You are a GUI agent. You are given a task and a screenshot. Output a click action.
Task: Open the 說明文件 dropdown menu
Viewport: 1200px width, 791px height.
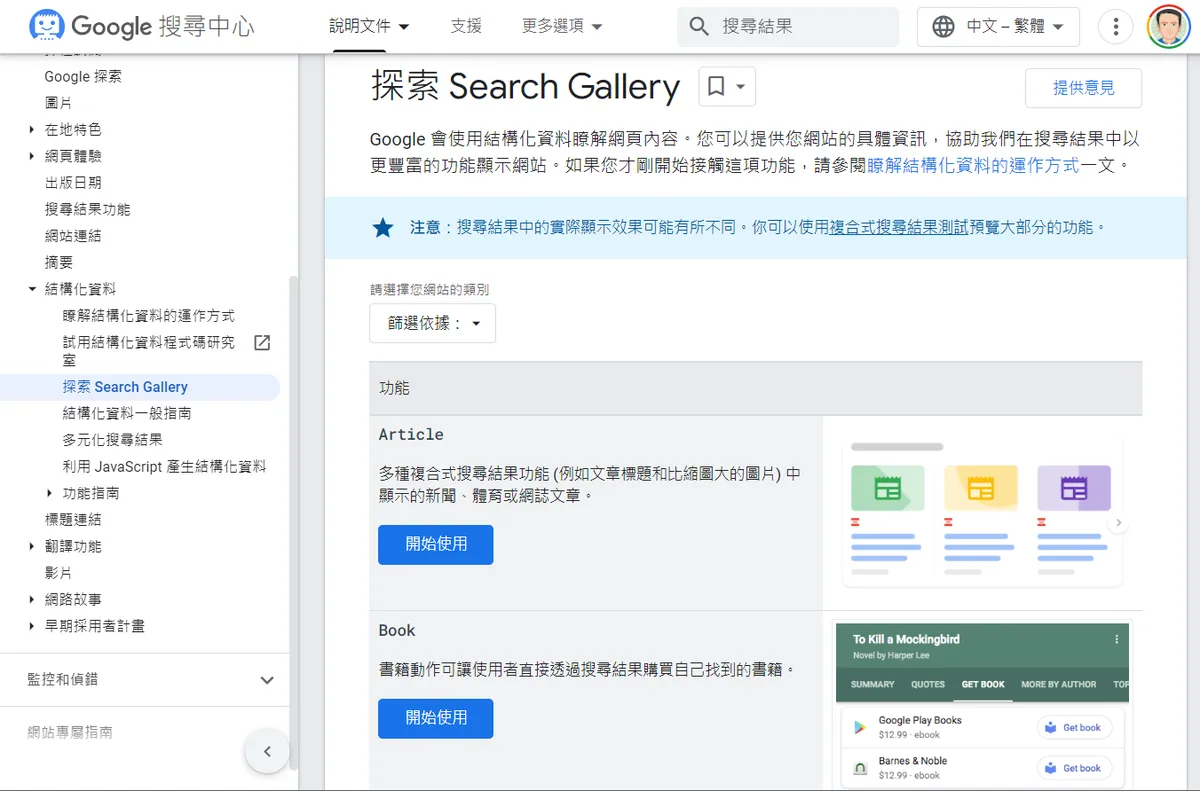pyautogui.click(x=369, y=26)
